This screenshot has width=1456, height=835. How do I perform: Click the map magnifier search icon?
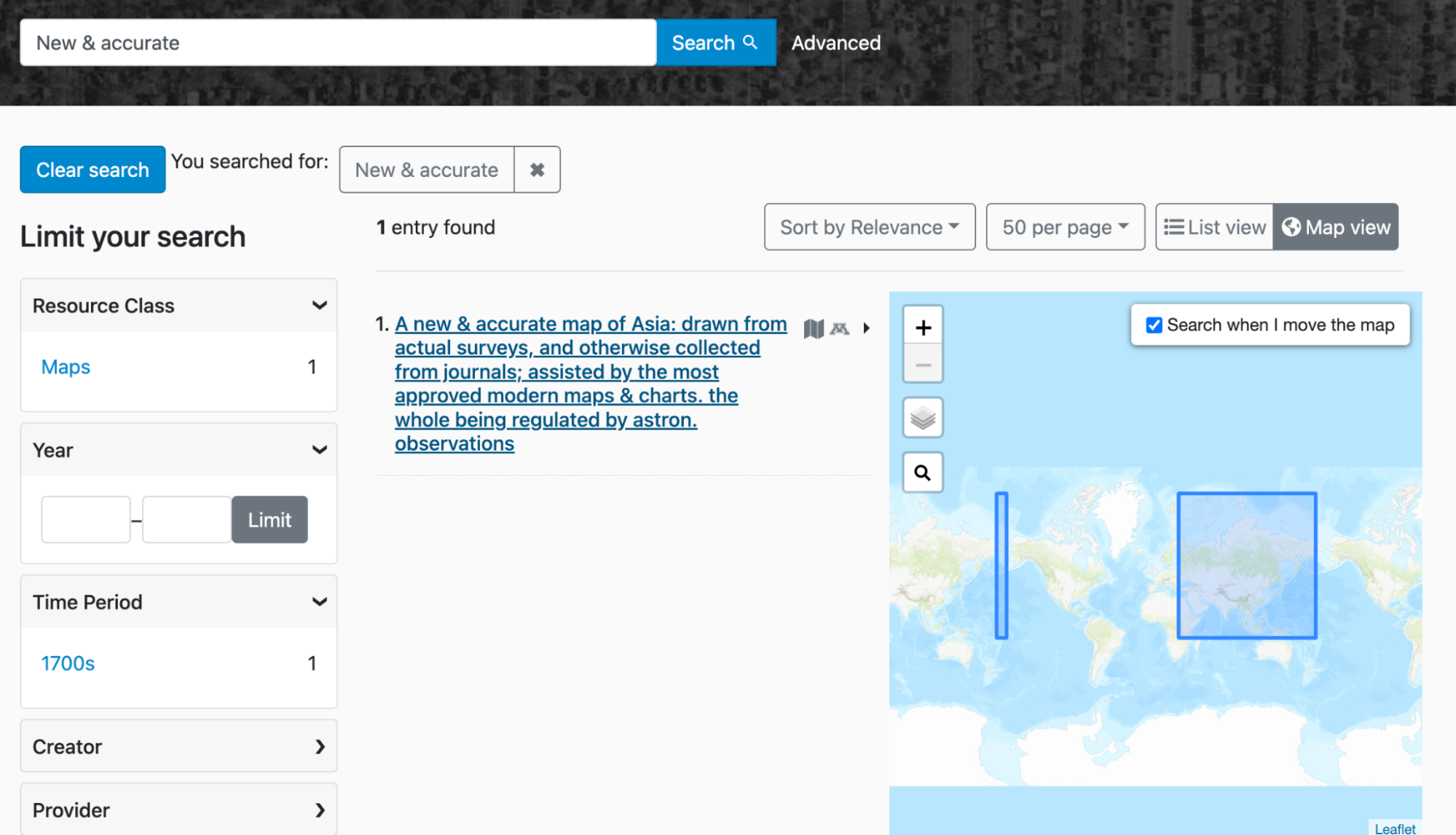coord(923,473)
